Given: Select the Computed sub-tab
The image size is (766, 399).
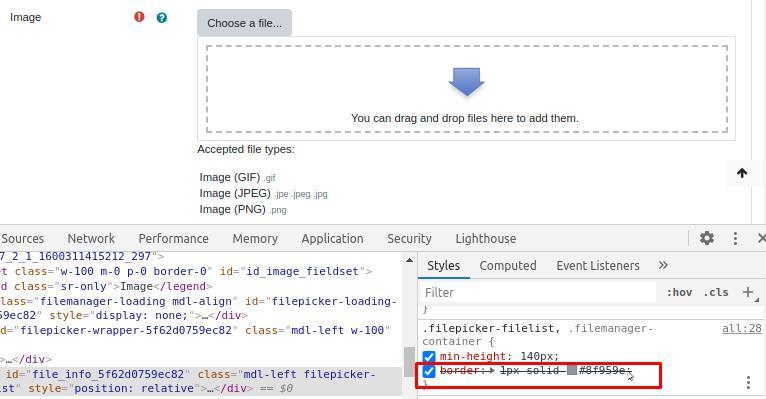Looking at the screenshot, I should (508, 266).
